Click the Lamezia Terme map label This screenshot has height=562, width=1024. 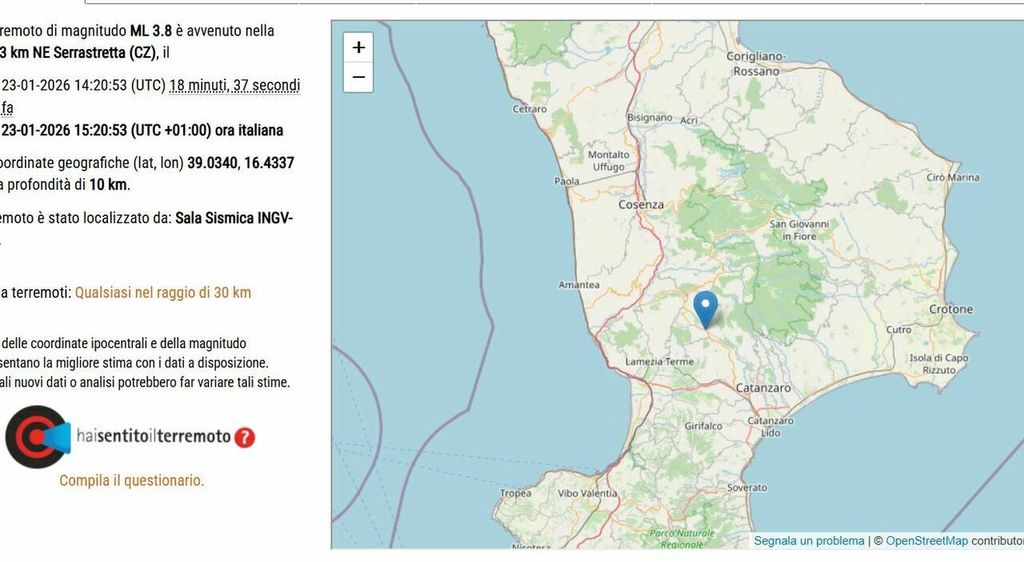(659, 362)
